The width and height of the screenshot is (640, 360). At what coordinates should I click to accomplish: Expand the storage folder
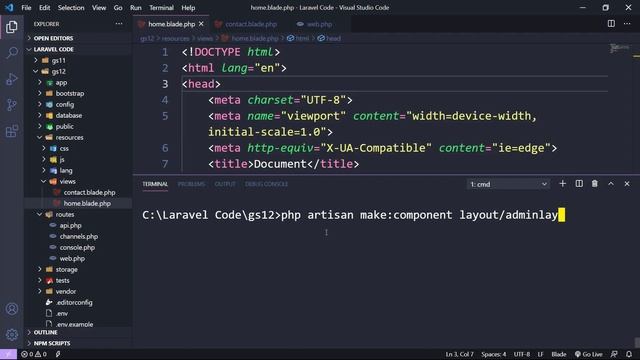coord(78,269)
